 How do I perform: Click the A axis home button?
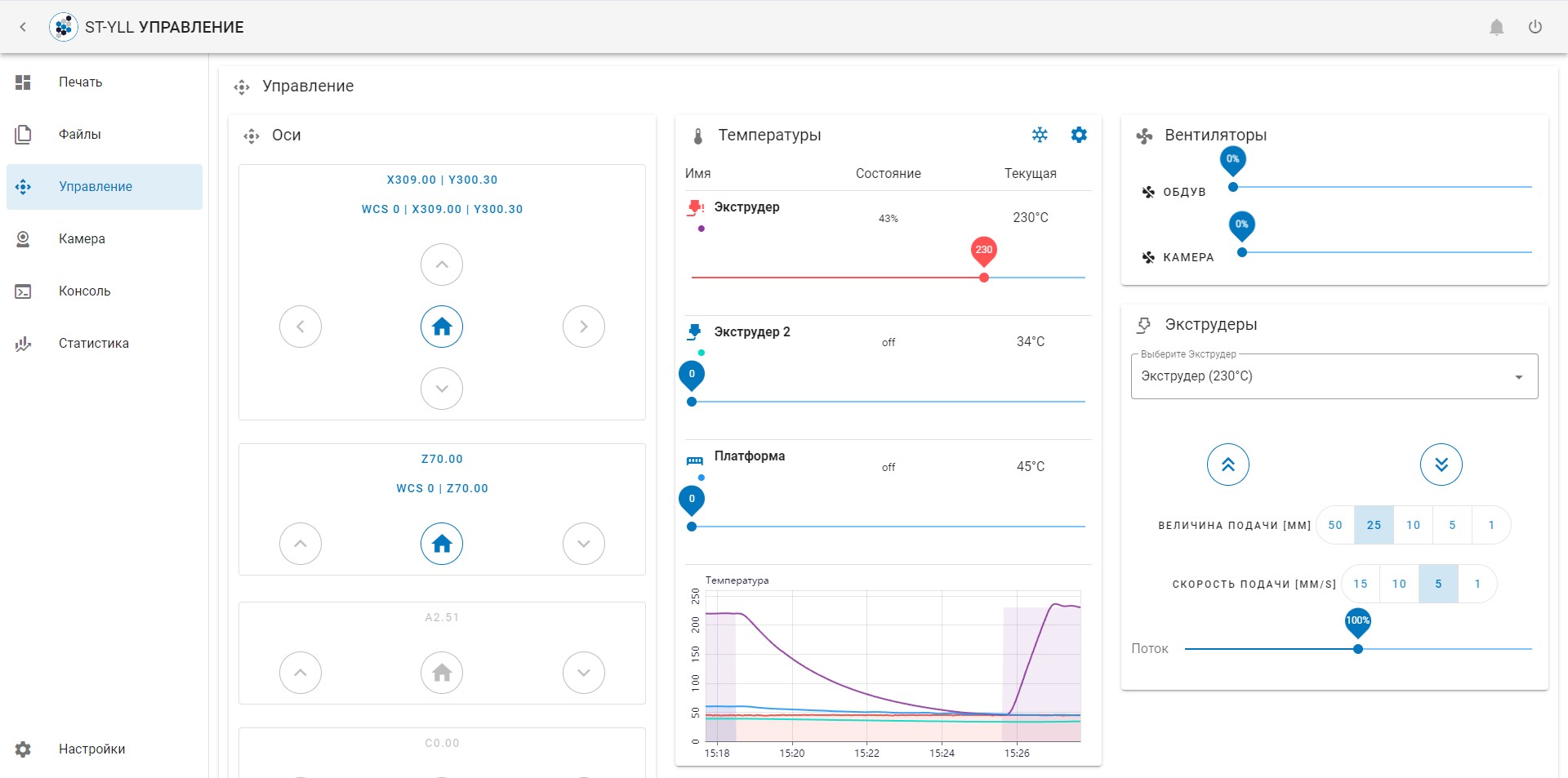442,673
